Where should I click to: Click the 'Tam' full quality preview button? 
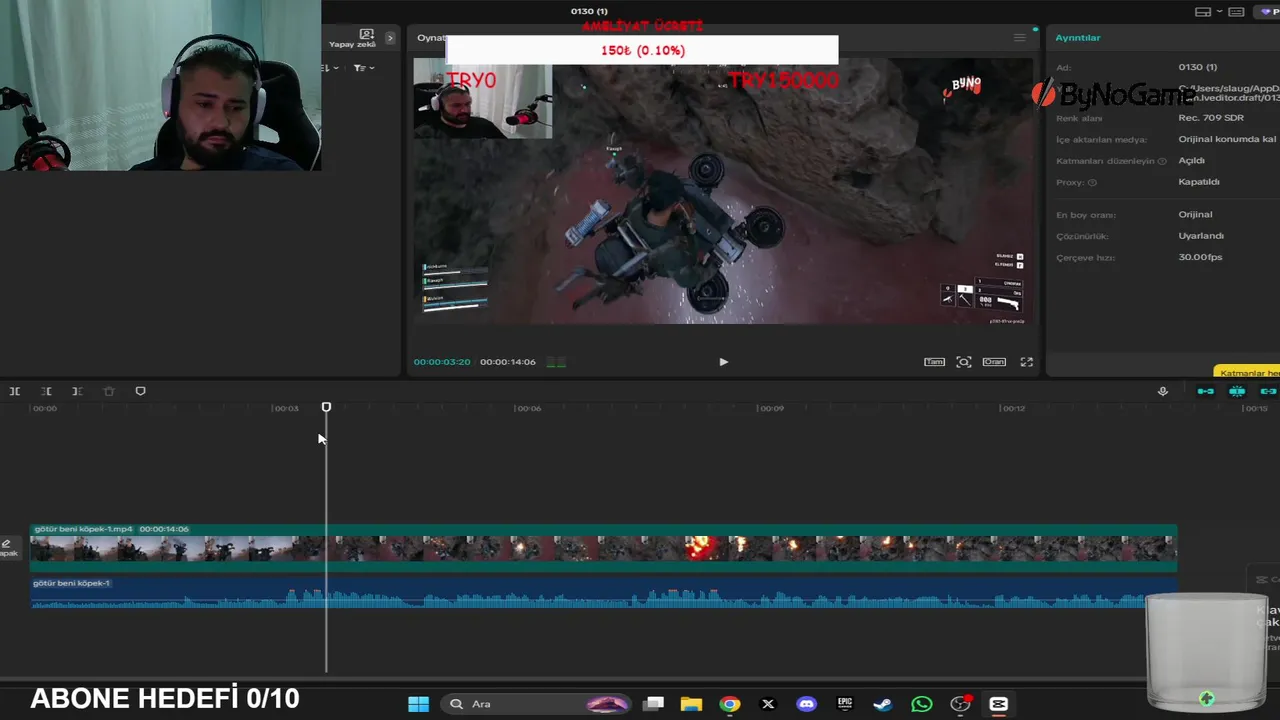(x=934, y=362)
